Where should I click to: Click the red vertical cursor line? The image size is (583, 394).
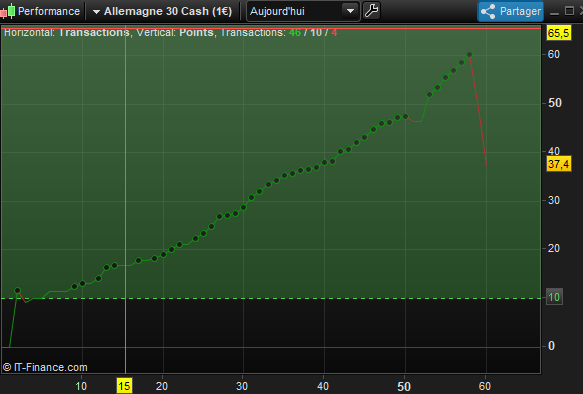(126, 201)
